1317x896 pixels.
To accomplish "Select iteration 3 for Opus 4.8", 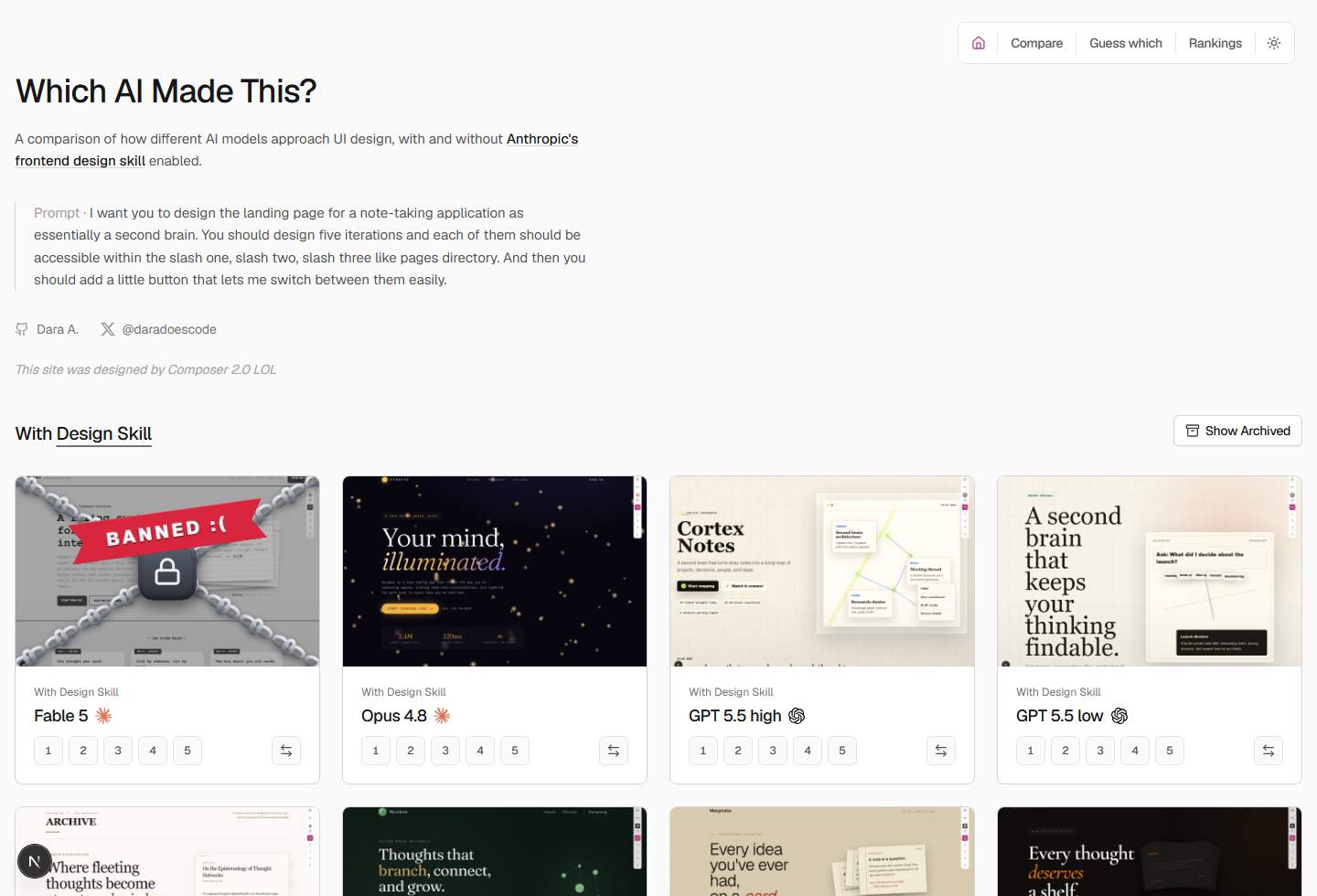I will click(445, 751).
